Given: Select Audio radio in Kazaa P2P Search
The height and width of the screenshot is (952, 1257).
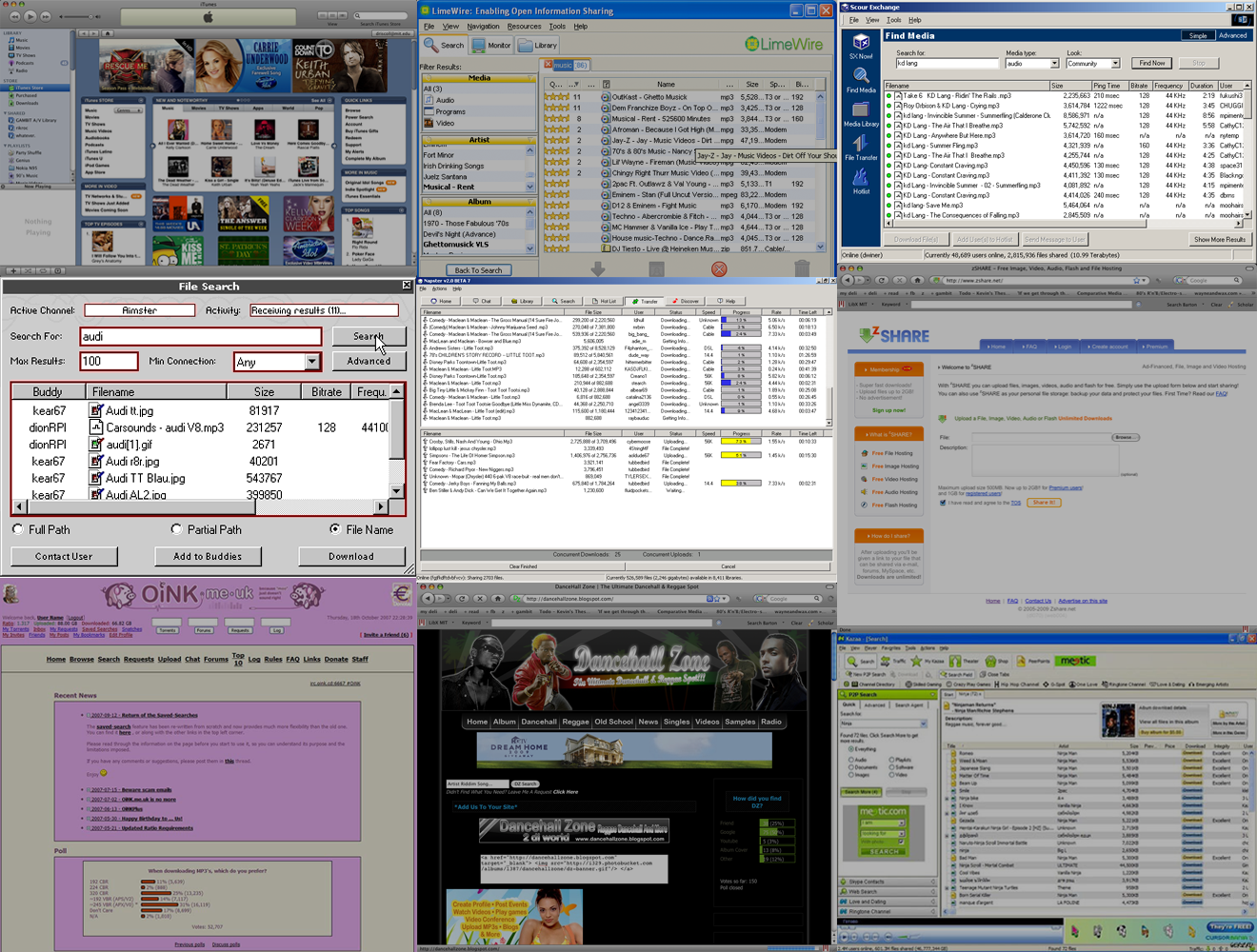Looking at the screenshot, I should (849, 760).
